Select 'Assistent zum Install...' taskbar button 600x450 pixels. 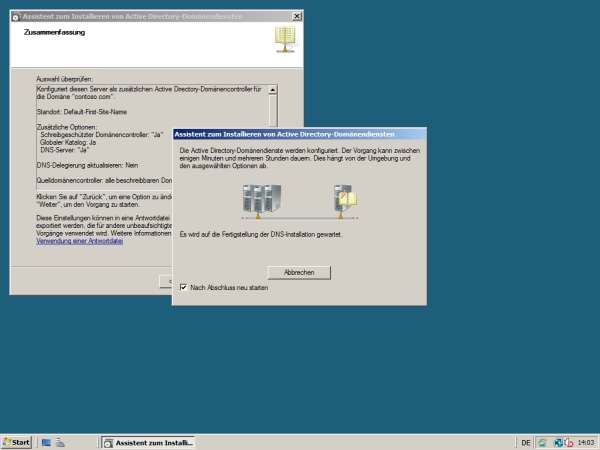(148, 443)
